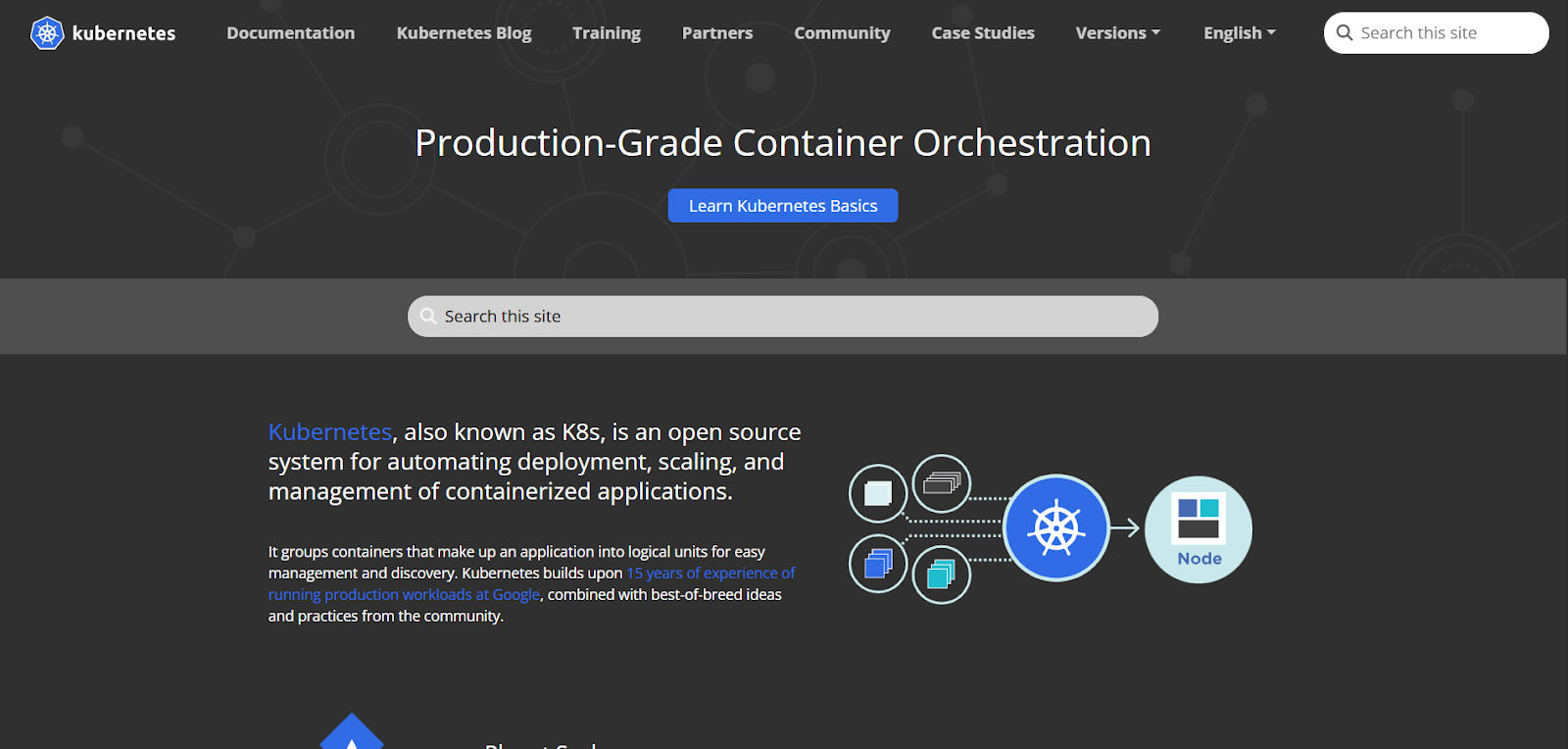Click the Kubernetes wheel logo icon
This screenshot has width=1568, height=749.
point(47,33)
